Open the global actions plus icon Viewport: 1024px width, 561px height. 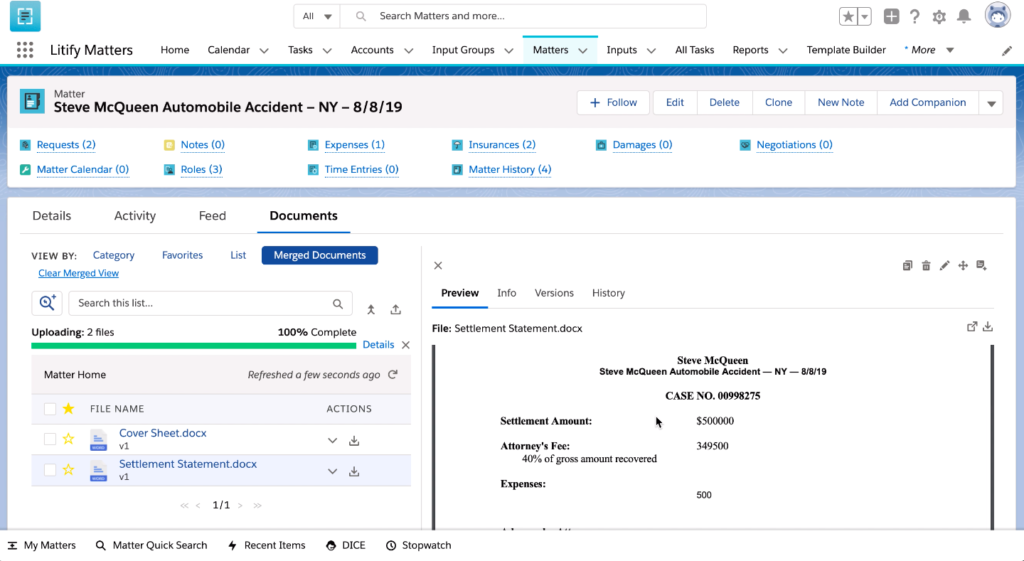coord(891,17)
